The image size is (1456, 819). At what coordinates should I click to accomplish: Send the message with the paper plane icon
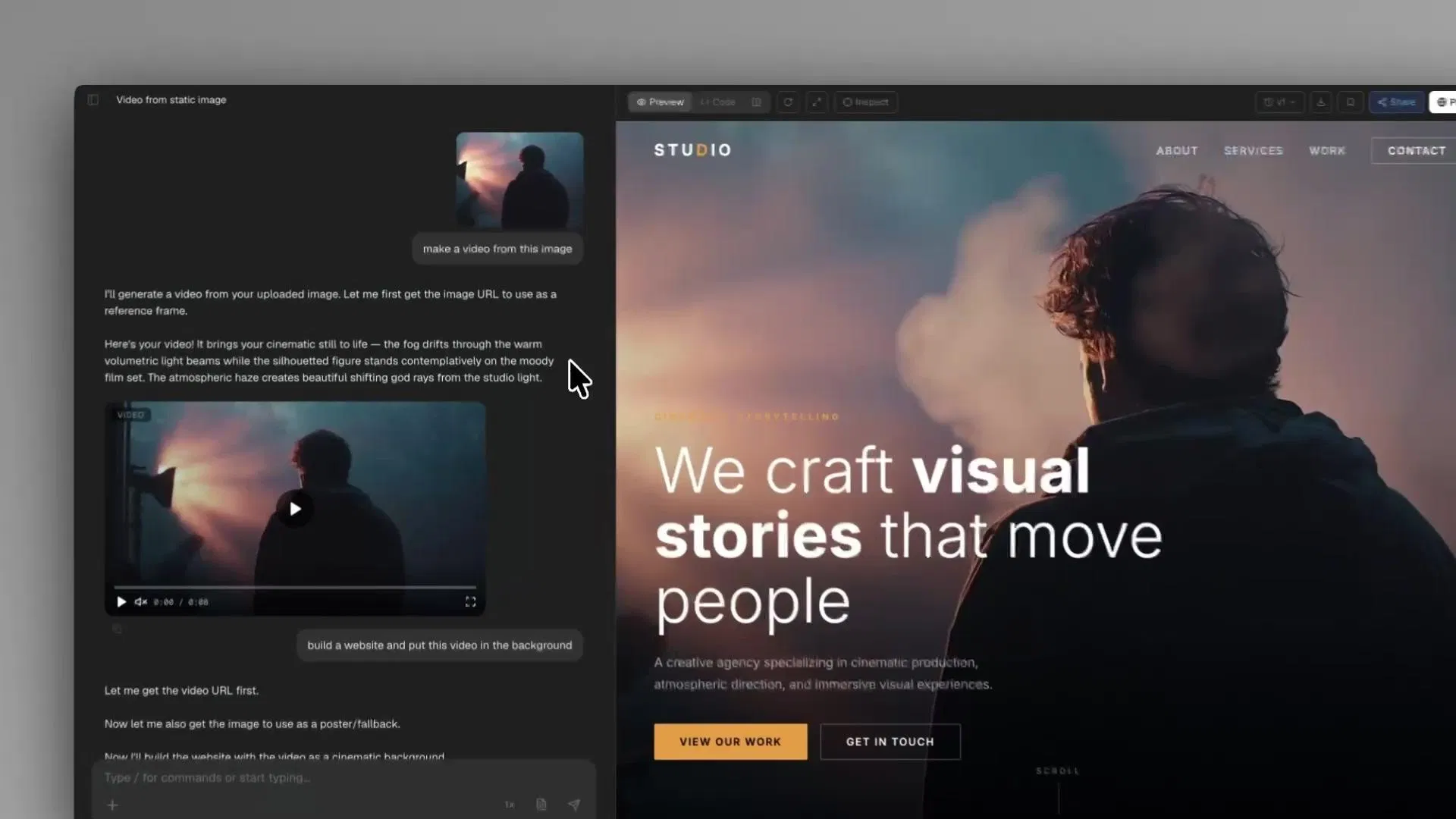point(574,805)
